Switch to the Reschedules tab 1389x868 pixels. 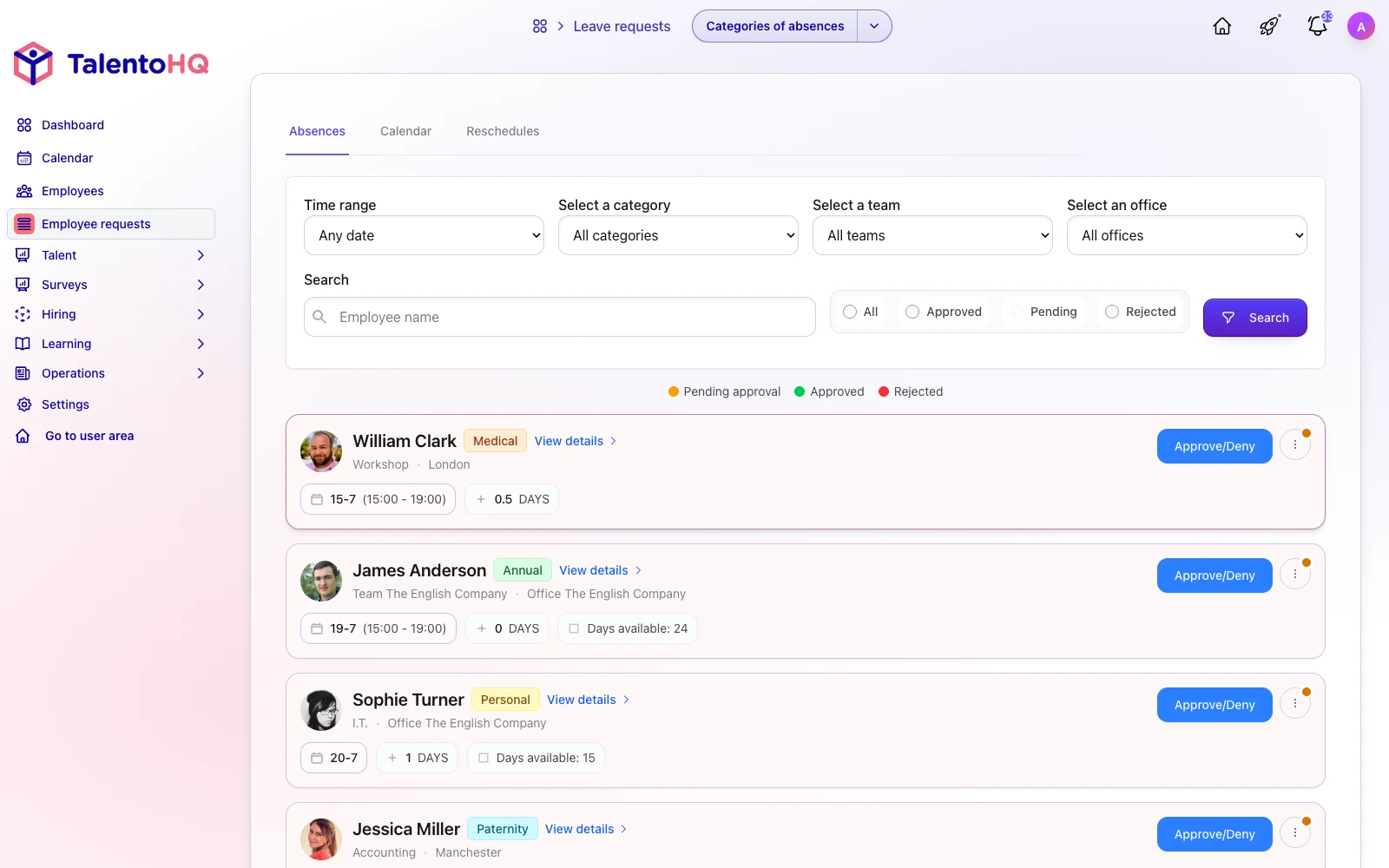[x=503, y=131]
